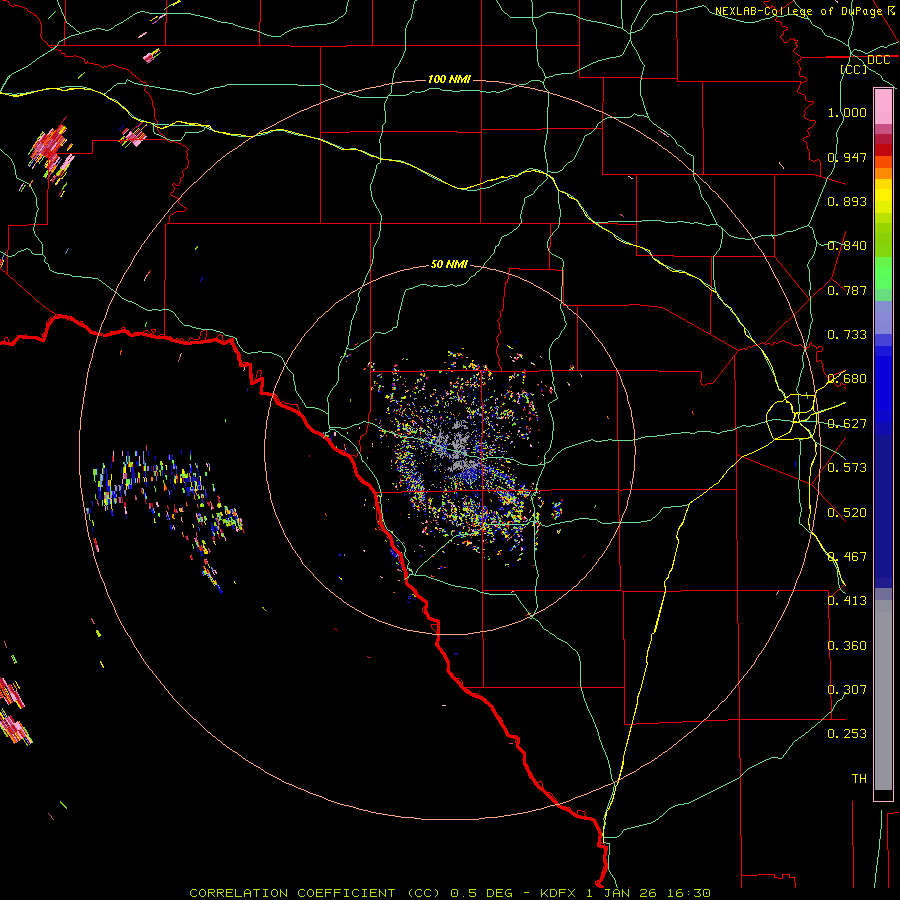Click the 0.680 scale value
Viewport: 900px width, 900px height.
point(847,379)
